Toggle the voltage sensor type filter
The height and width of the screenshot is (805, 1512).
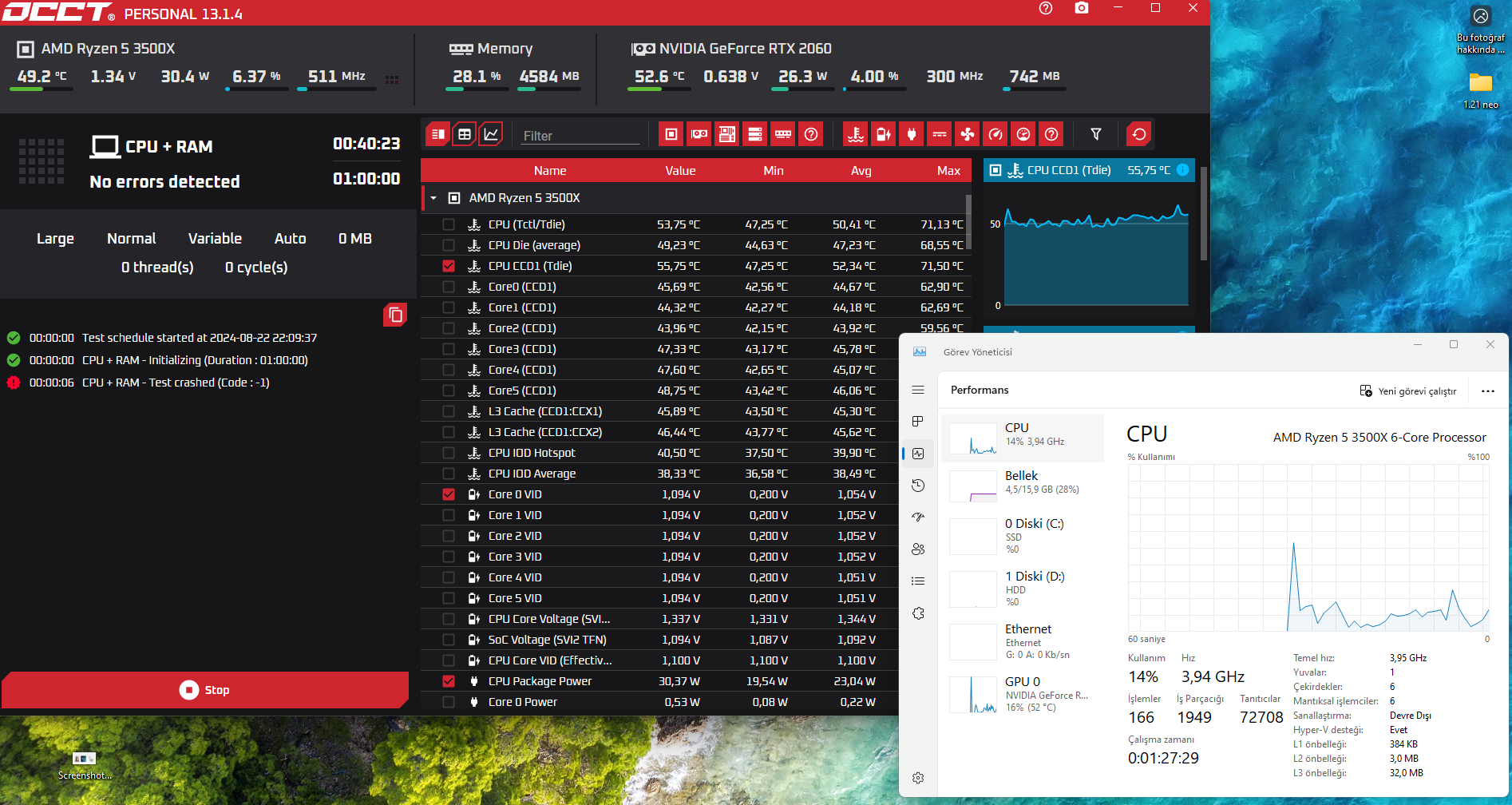click(884, 134)
